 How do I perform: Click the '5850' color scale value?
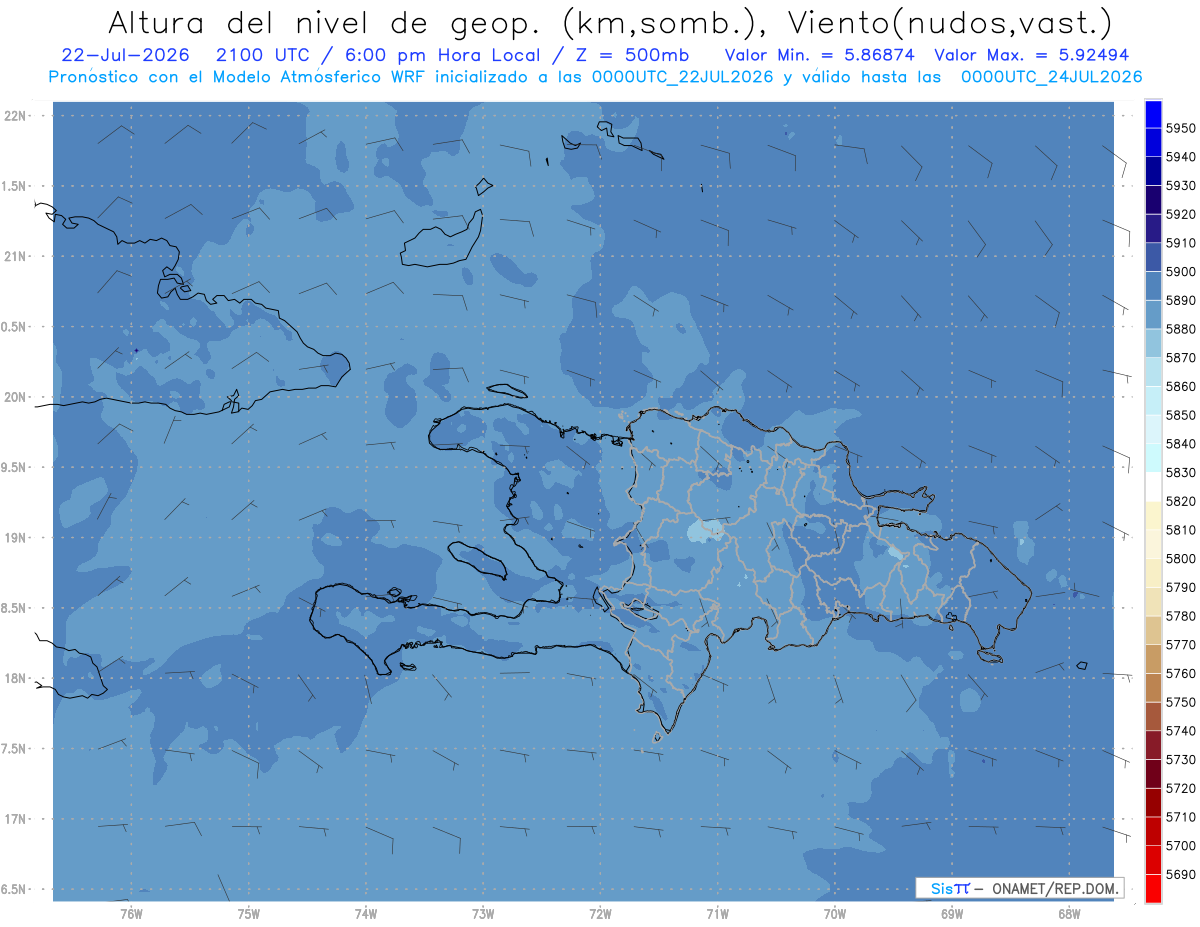pyautogui.click(x=1181, y=415)
